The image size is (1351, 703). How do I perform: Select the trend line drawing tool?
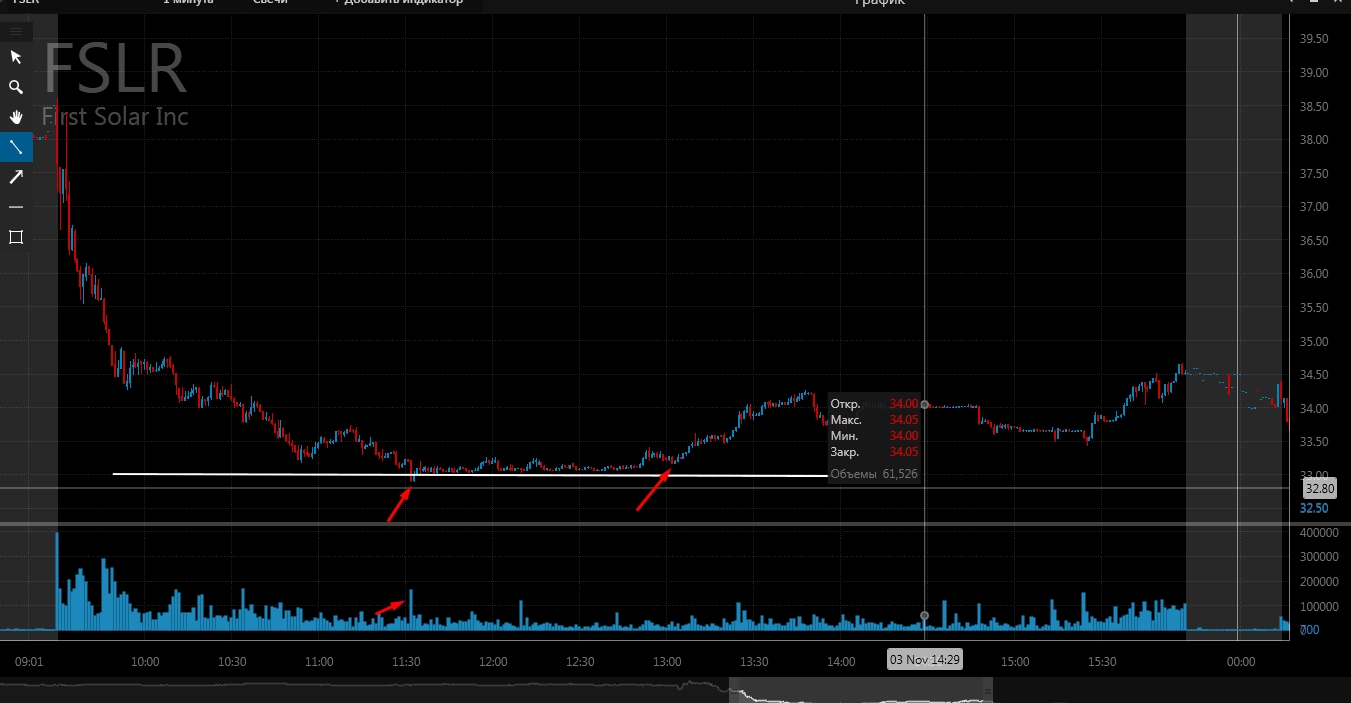coord(16,147)
